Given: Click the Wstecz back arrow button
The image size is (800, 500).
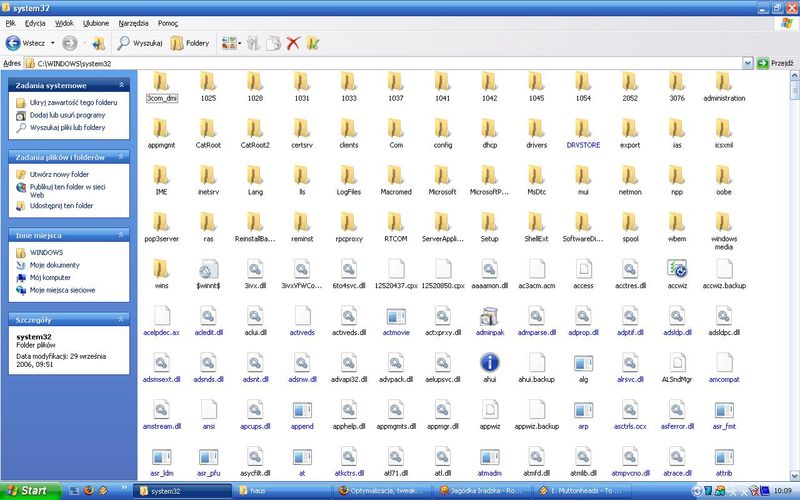Looking at the screenshot, I should [x=25, y=43].
